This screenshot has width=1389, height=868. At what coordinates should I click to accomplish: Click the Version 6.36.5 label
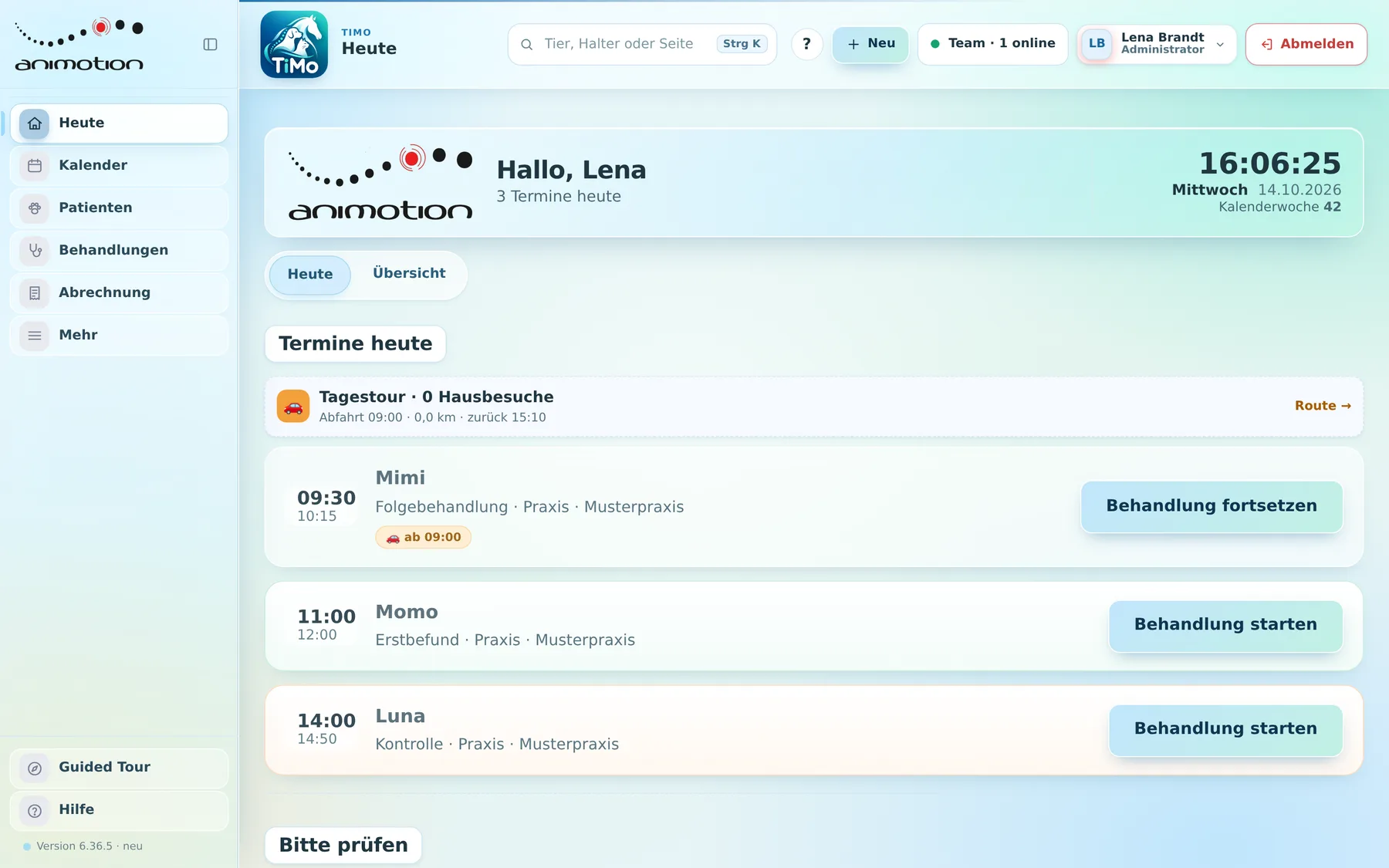click(90, 846)
